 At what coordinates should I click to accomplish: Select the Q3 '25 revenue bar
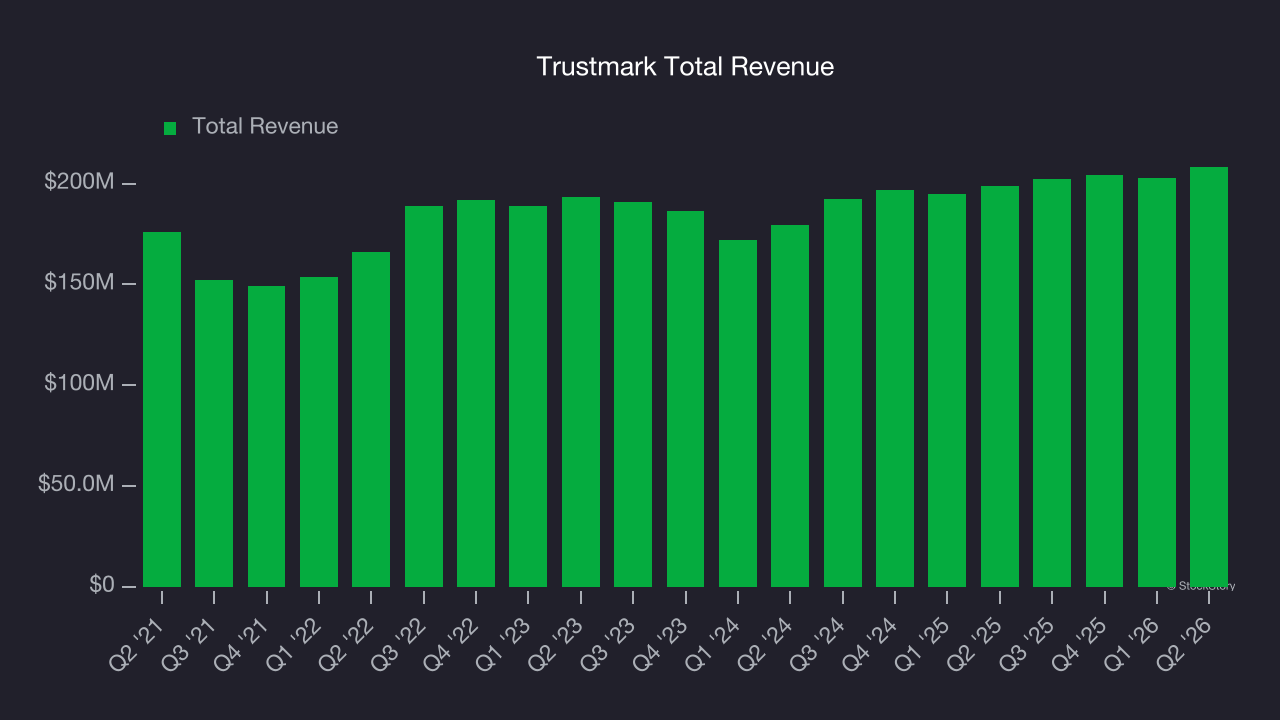pyautogui.click(x=1052, y=383)
